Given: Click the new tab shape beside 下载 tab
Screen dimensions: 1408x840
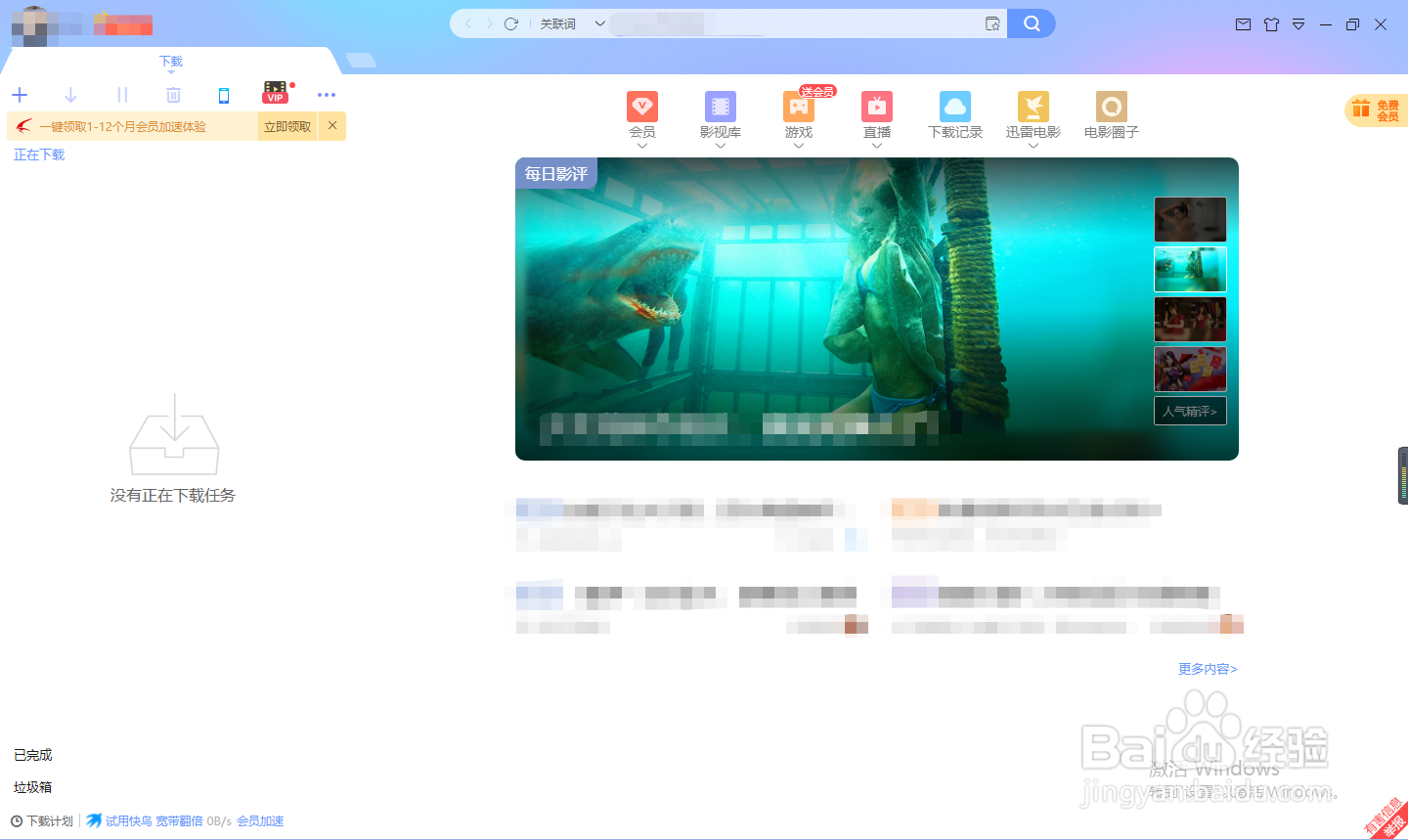Looking at the screenshot, I should coord(361,61).
